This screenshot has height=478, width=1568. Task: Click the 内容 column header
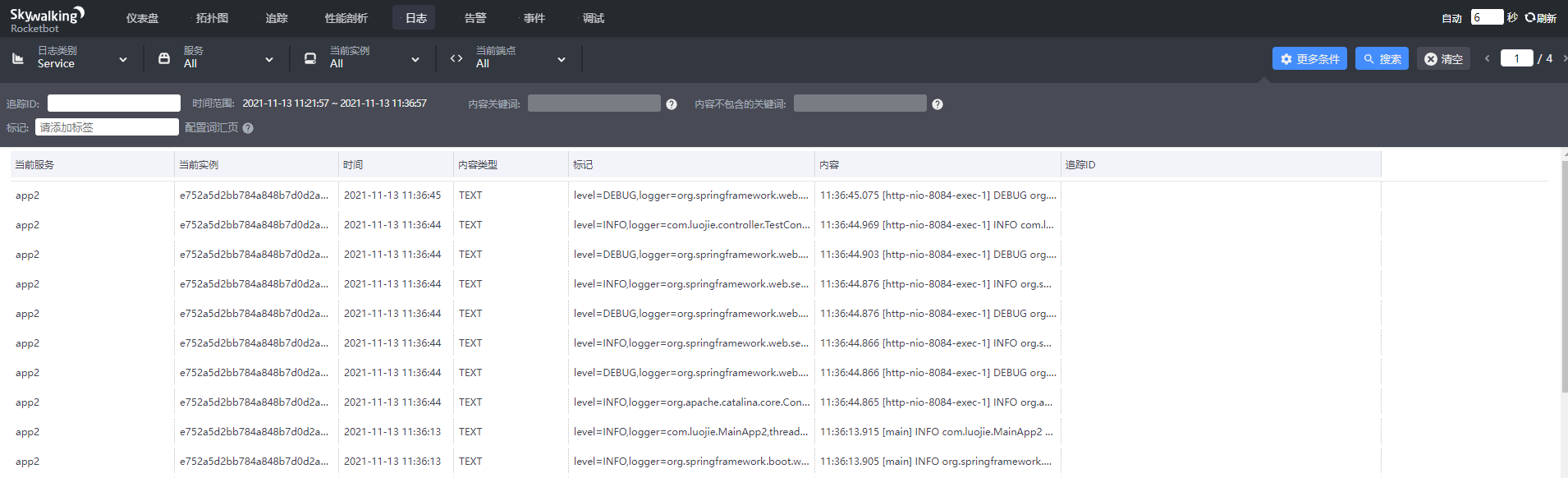(938, 164)
